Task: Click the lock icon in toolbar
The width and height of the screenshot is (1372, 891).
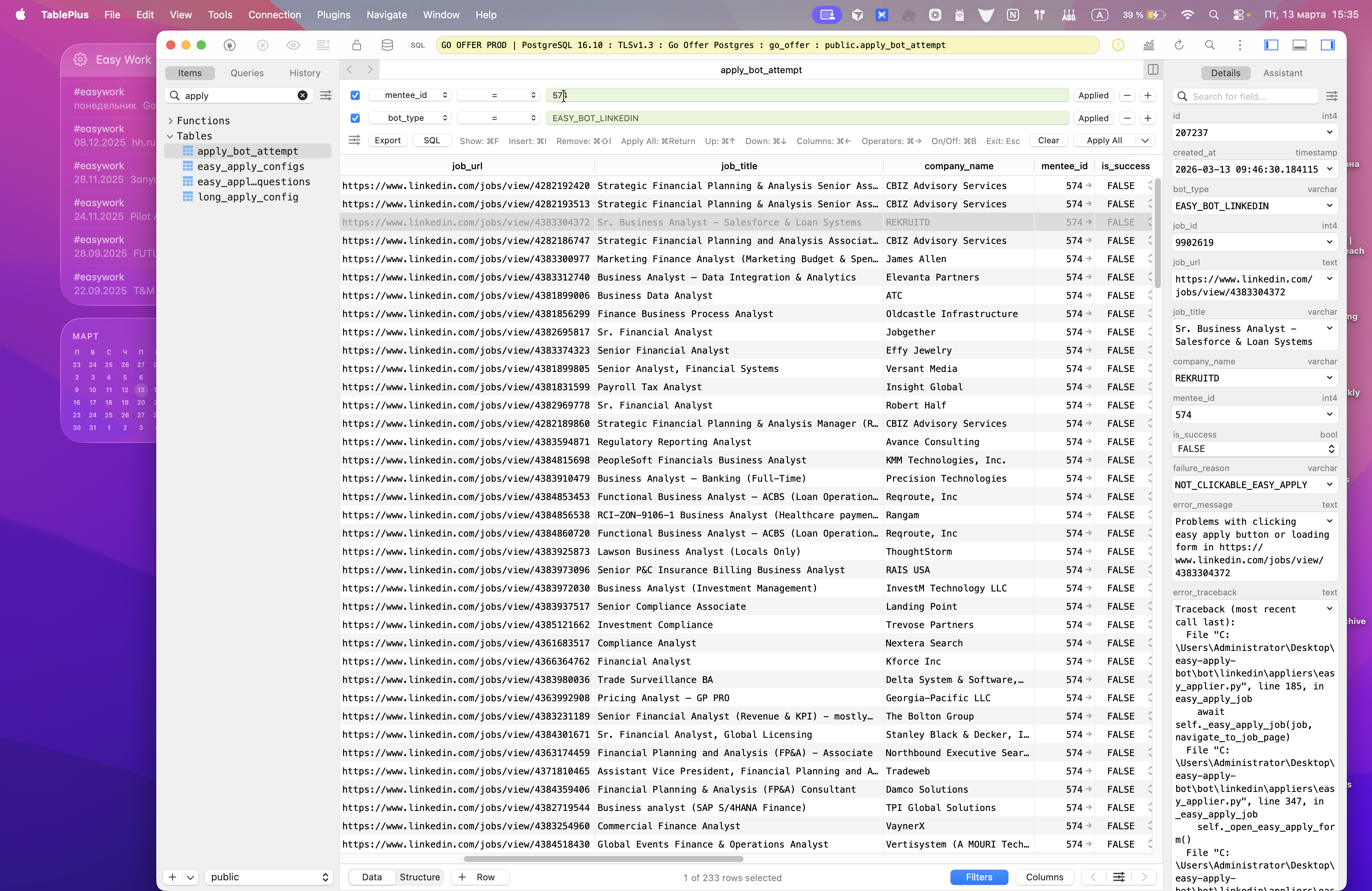Action: pyautogui.click(x=357, y=45)
